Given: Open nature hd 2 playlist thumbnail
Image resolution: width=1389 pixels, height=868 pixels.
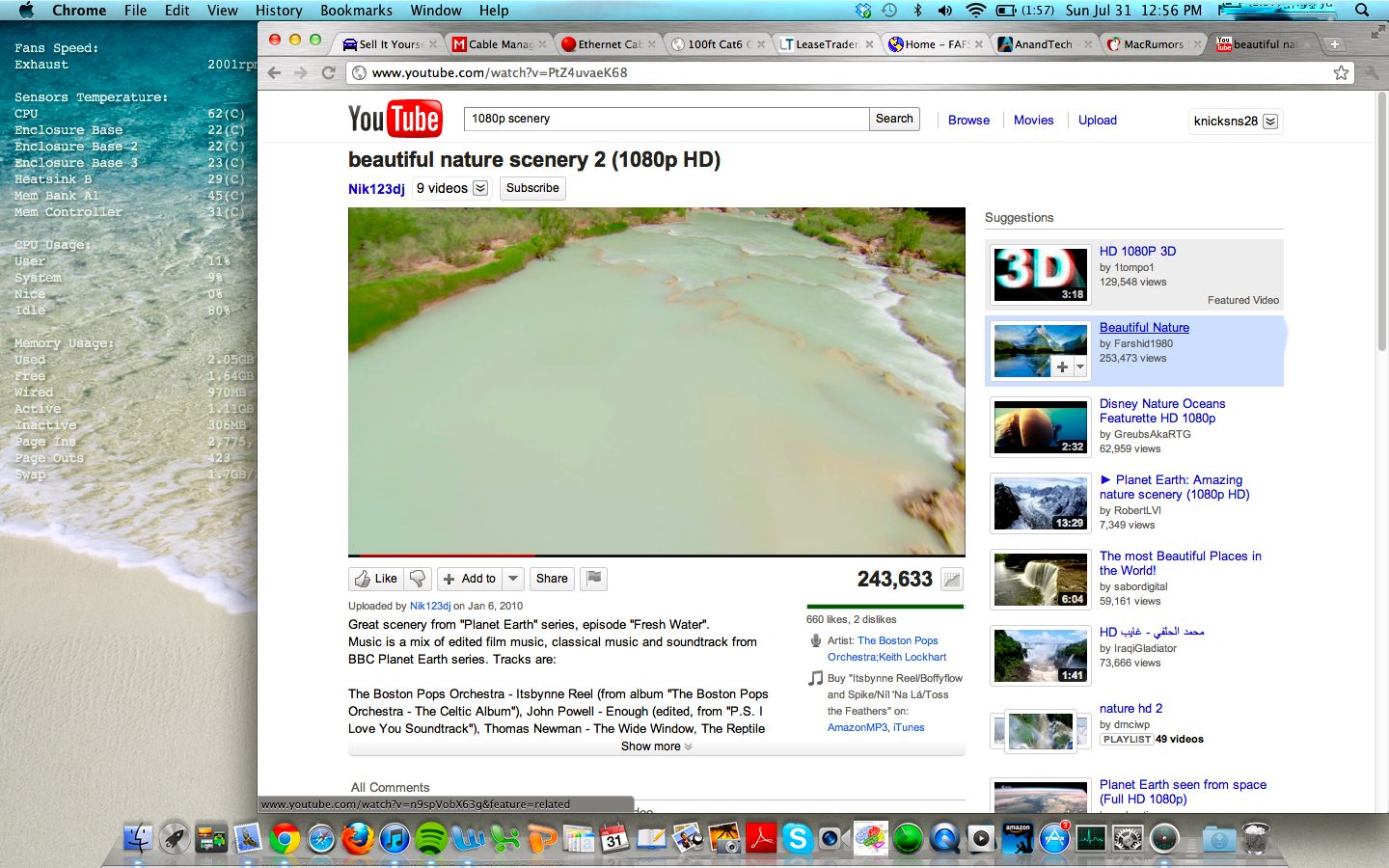Looking at the screenshot, I should point(1040,731).
